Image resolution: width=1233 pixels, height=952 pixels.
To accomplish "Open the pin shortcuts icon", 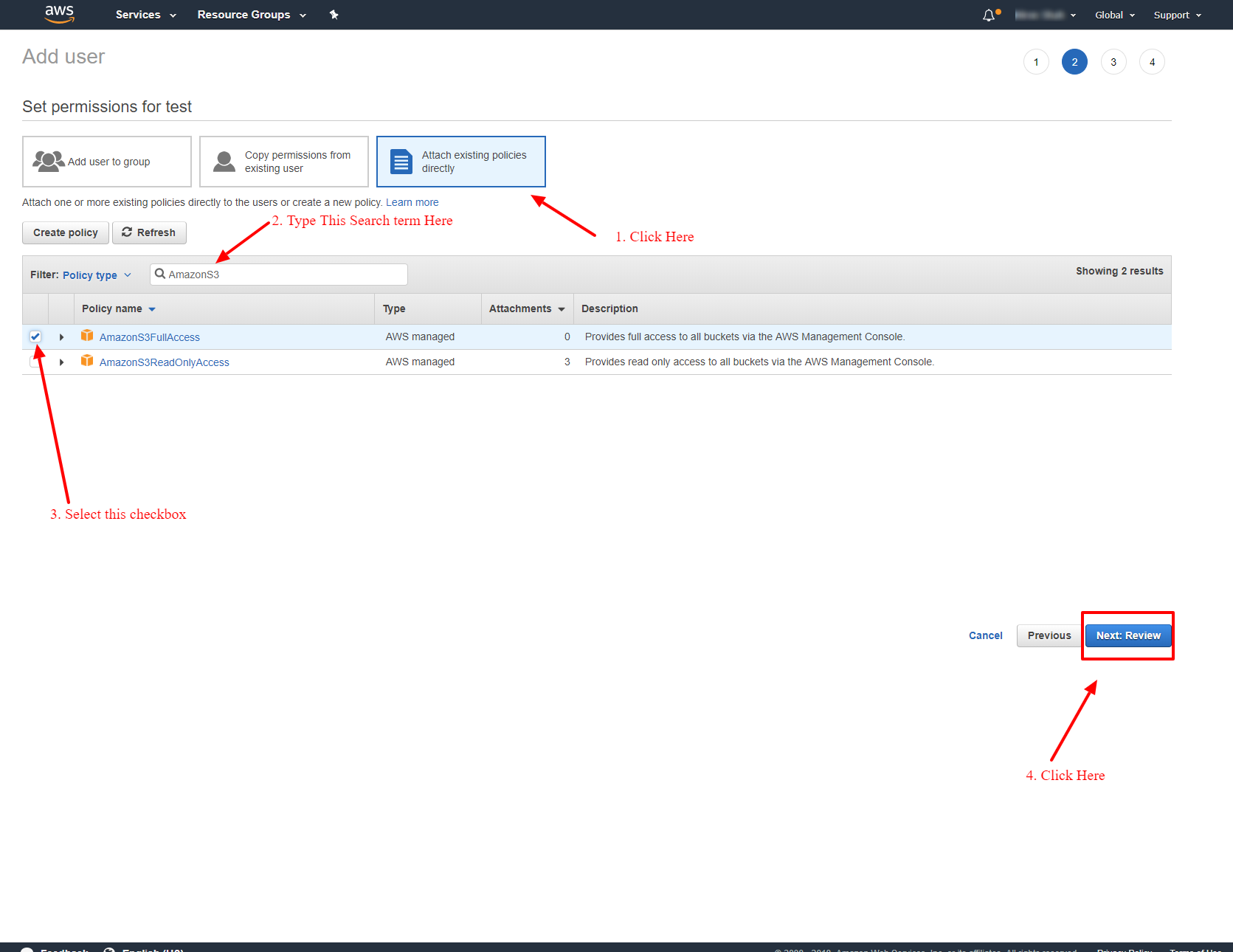I will point(334,15).
